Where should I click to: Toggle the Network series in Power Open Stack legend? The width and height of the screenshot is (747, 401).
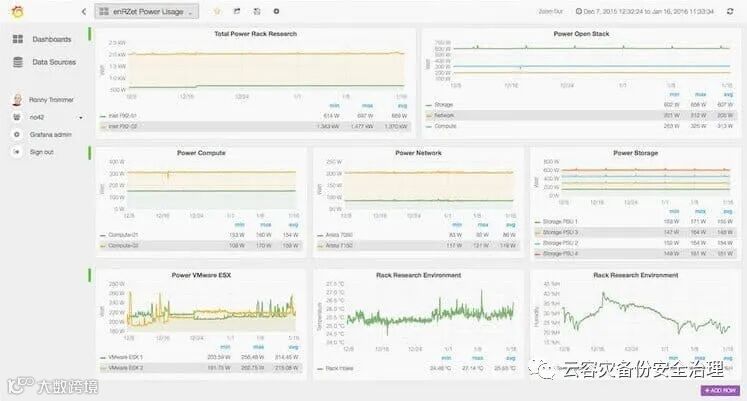coord(444,116)
